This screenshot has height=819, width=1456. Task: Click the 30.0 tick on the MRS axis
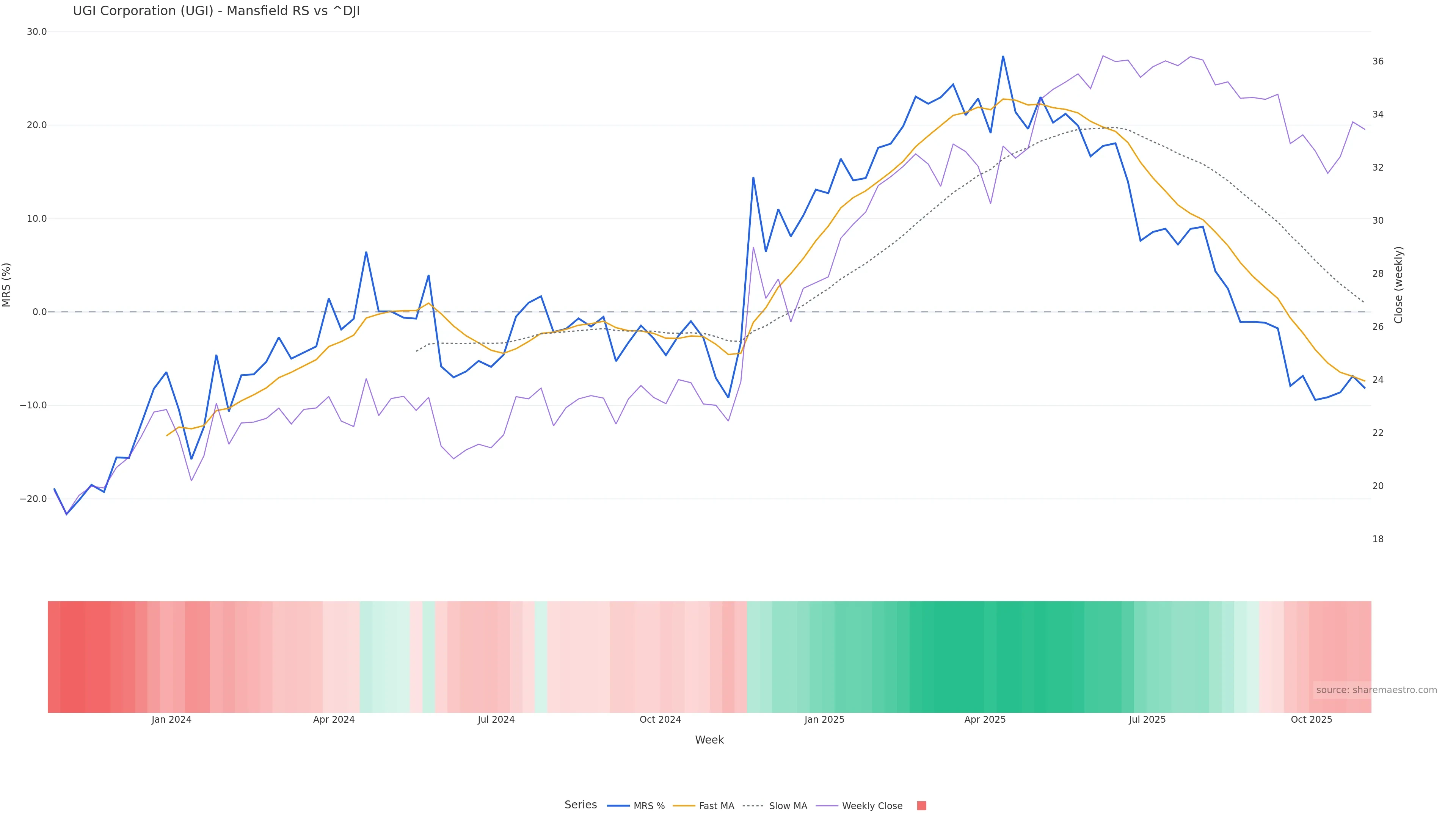(x=37, y=31)
